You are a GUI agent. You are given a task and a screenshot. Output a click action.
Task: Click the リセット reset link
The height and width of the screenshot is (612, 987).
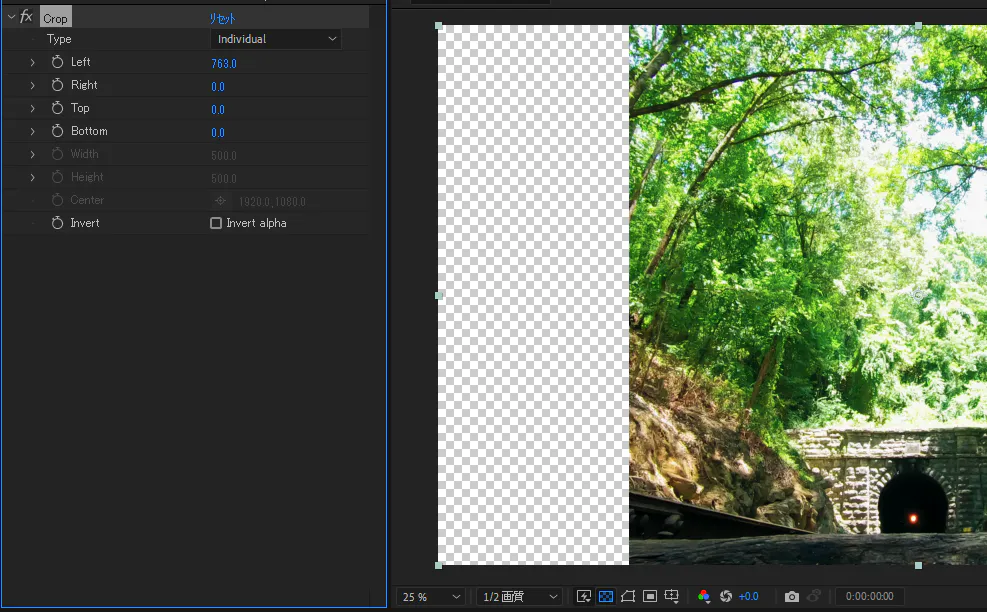(x=222, y=18)
